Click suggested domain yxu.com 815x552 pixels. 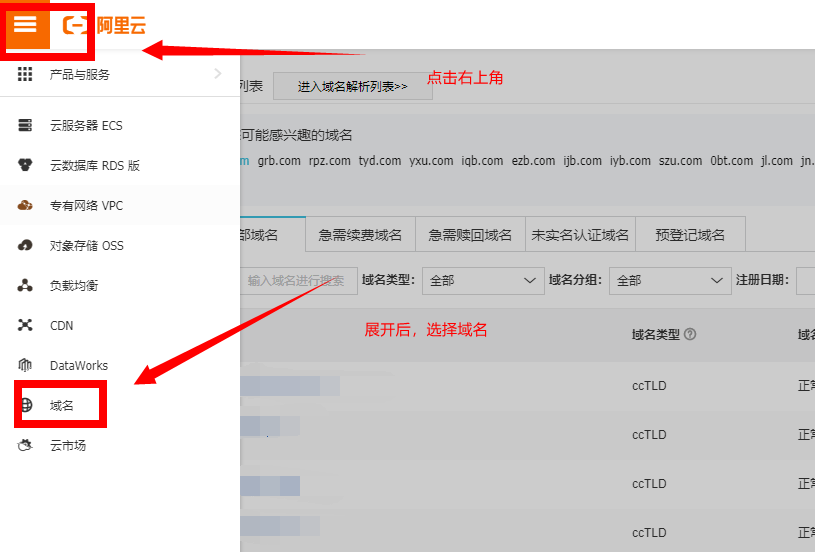431,161
